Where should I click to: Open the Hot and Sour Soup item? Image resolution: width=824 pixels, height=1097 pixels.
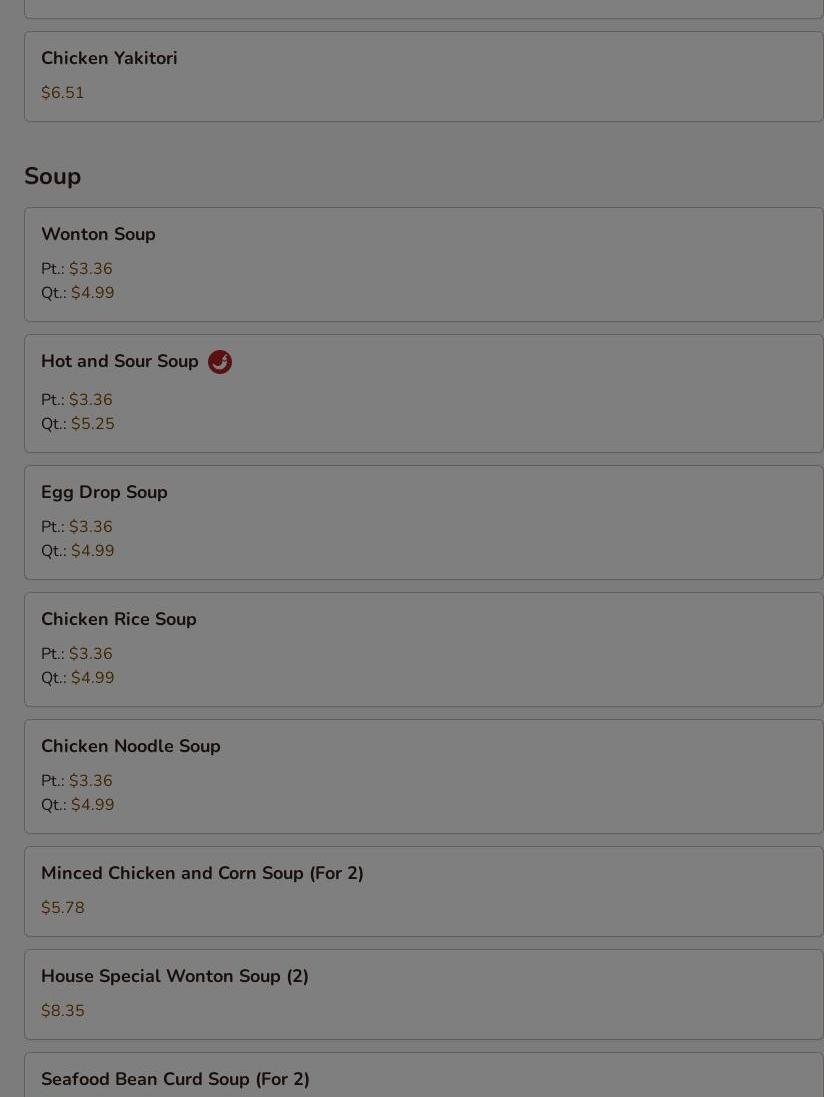(424, 393)
